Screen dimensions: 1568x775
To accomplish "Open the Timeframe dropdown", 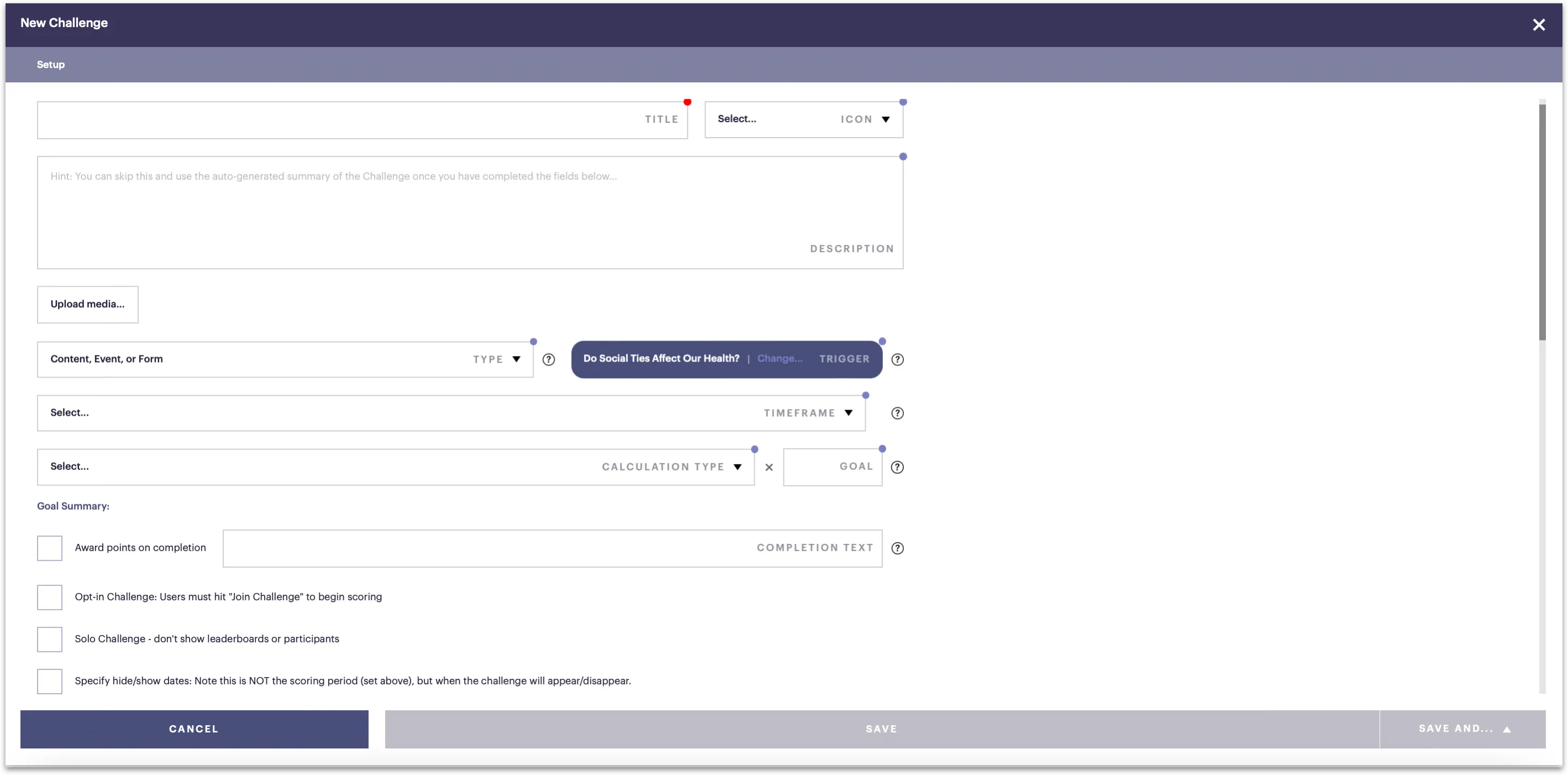I will [451, 413].
